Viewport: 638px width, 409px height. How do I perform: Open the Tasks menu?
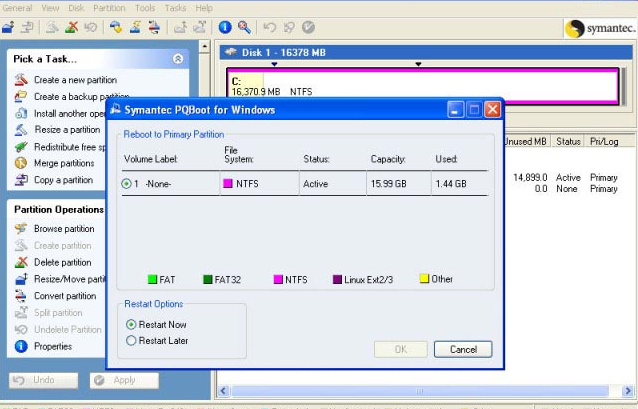[x=176, y=8]
